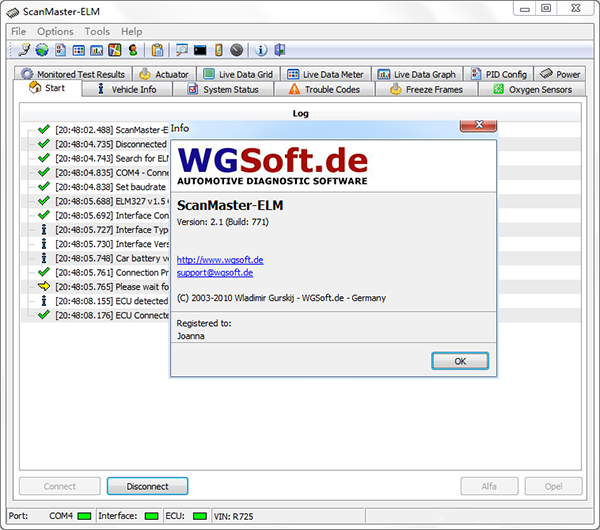Close the Info dialog with X
600x530 pixels.
478,126
